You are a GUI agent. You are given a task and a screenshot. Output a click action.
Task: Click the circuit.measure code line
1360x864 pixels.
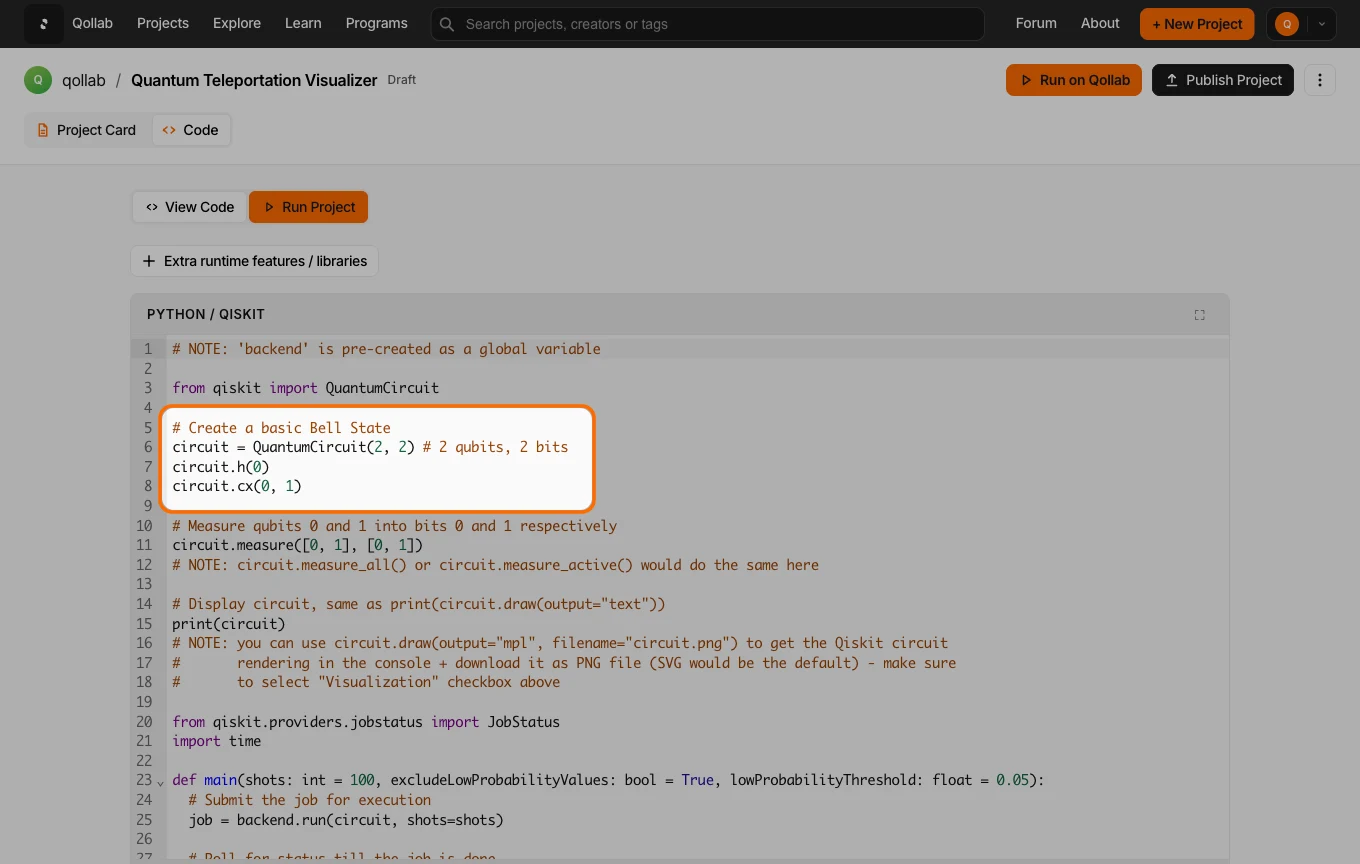pos(298,545)
